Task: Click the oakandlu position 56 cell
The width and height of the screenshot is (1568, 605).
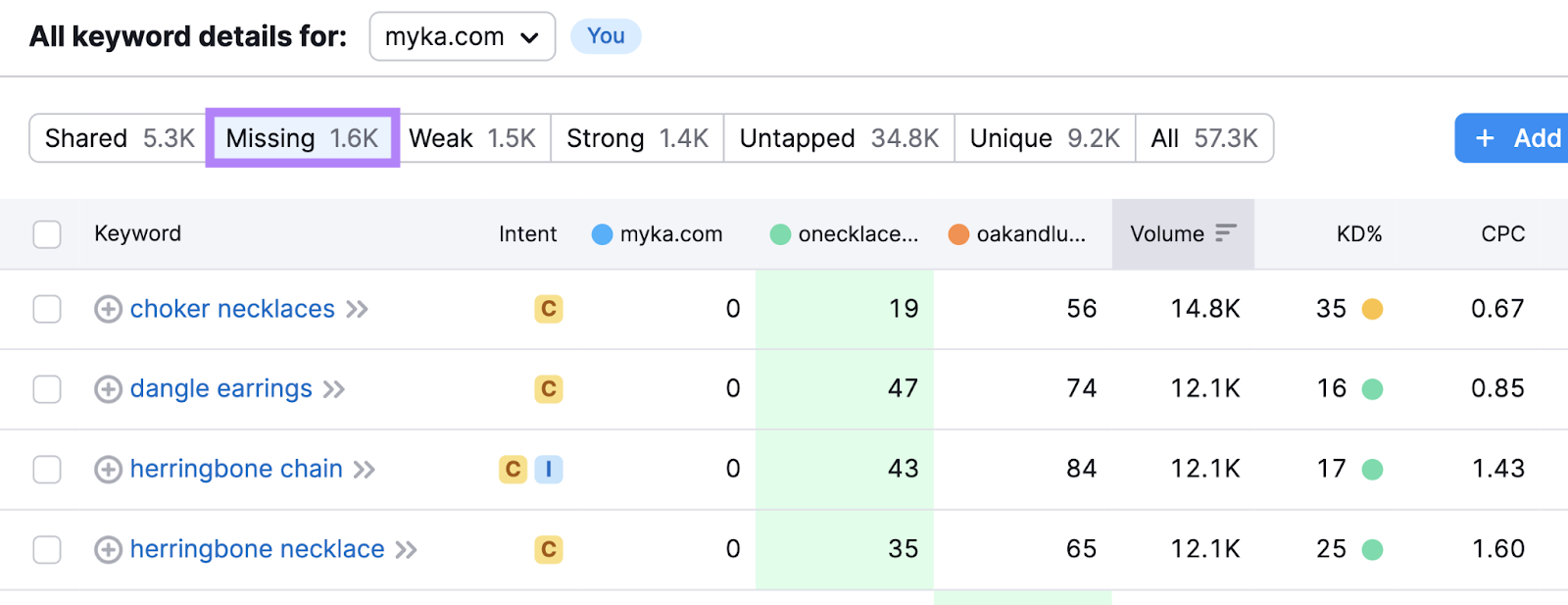Action: point(1023,309)
